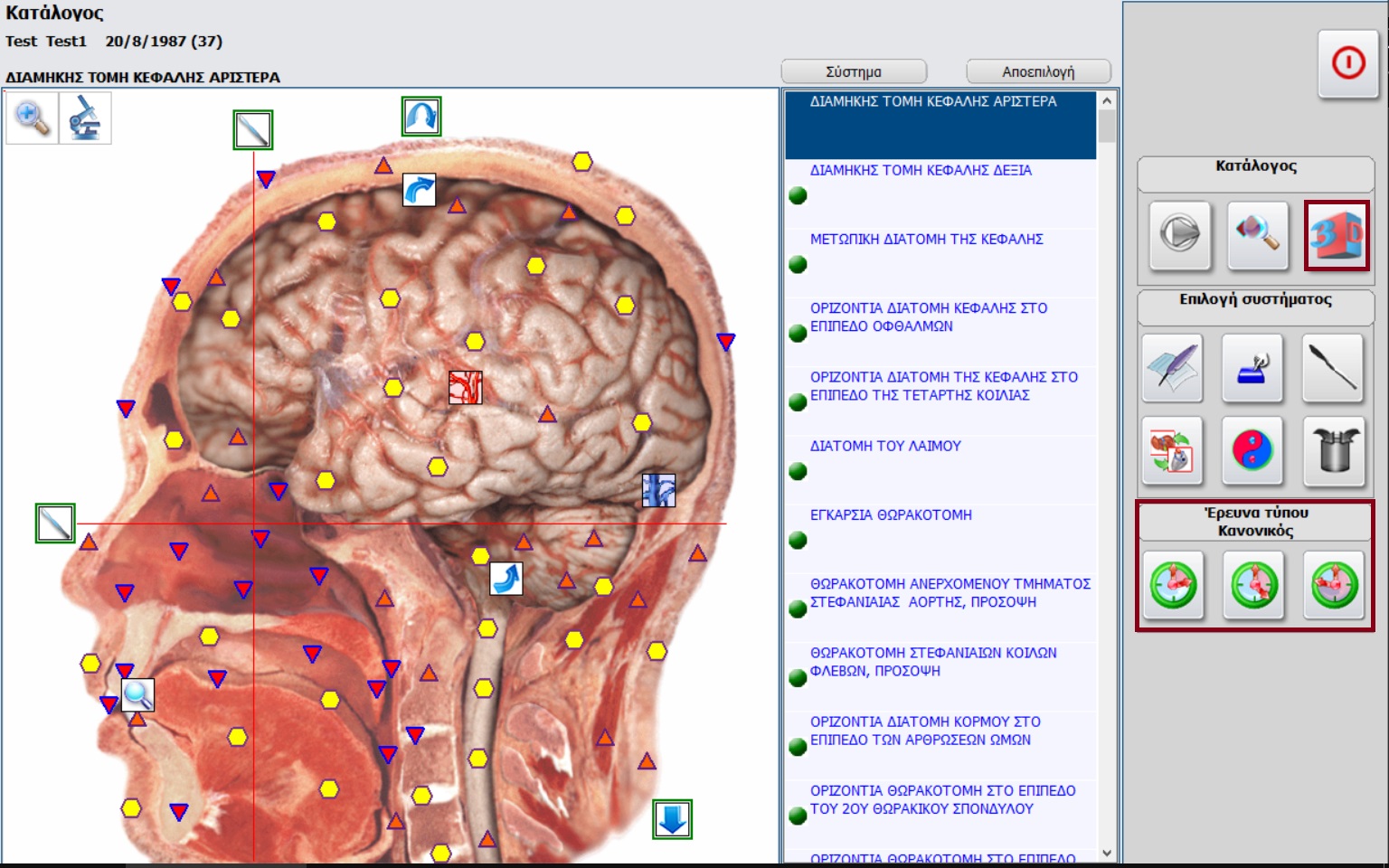Click the list scrollbar down arrow
This screenshot has width=1389, height=868.
pos(1107,853)
